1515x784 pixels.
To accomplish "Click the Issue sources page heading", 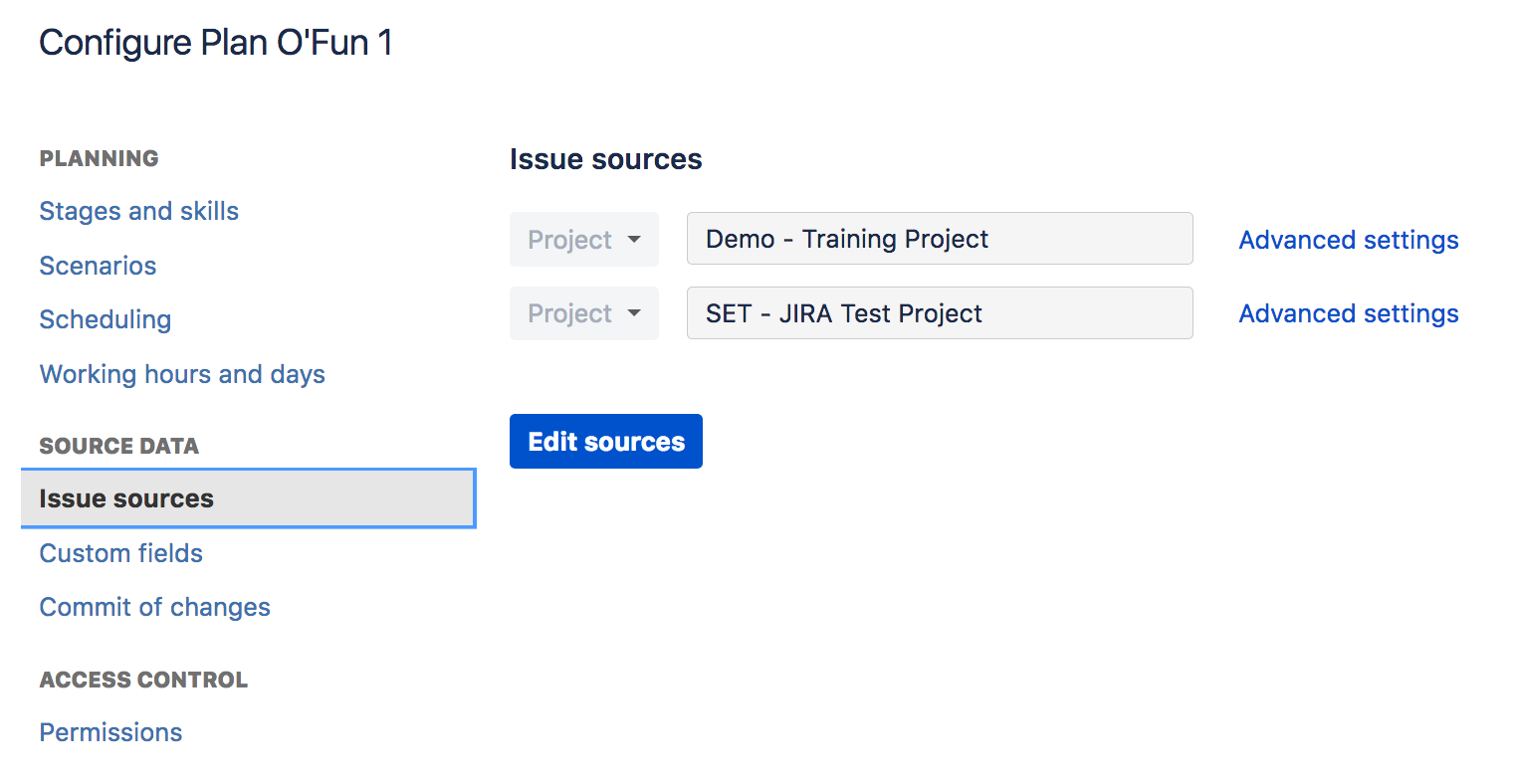I will [x=605, y=158].
